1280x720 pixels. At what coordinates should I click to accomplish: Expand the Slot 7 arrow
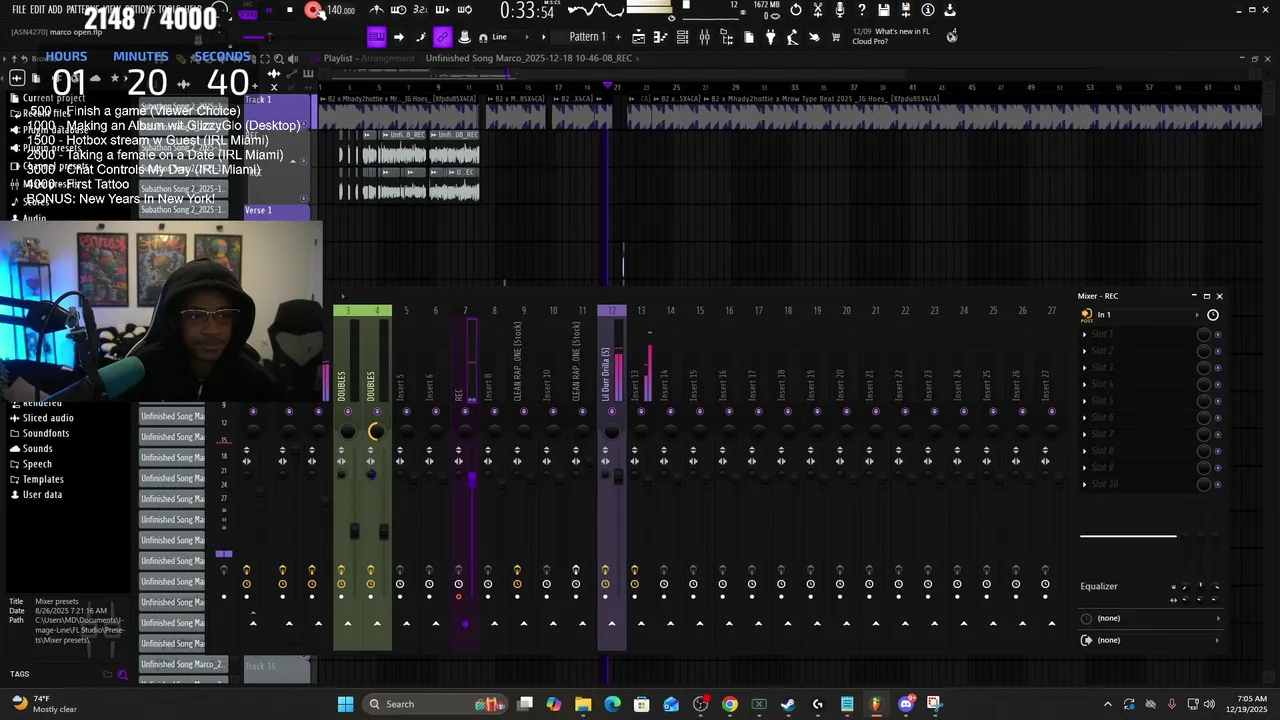click(1085, 434)
